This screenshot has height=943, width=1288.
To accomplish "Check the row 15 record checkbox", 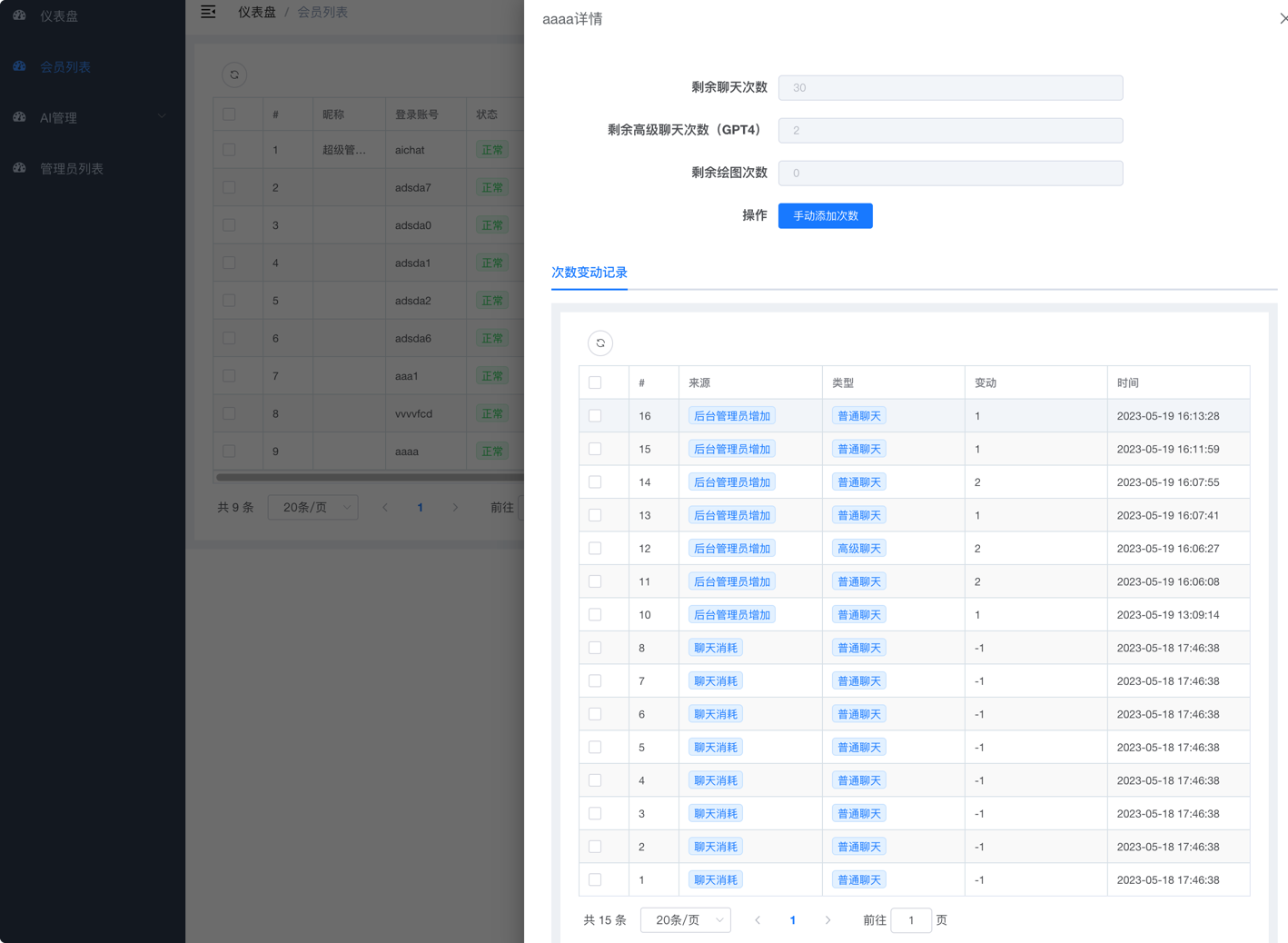I will [x=595, y=449].
